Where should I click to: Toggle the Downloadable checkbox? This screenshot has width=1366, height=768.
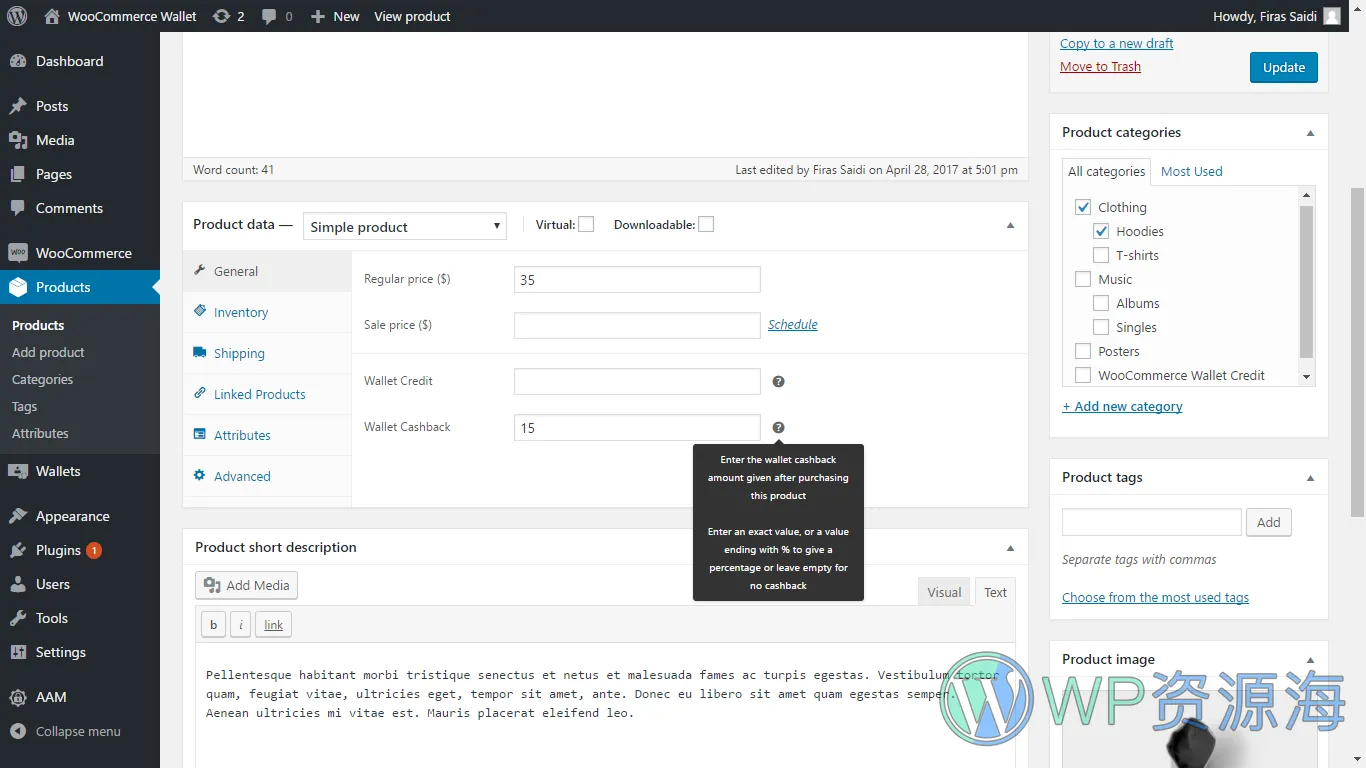click(x=706, y=225)
